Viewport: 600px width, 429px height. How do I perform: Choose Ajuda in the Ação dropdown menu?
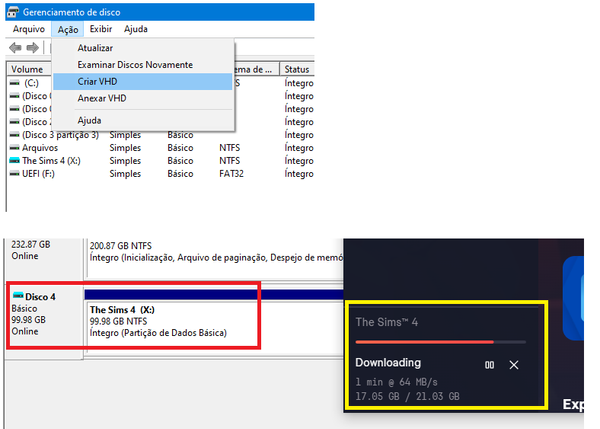tap(143, 121)
